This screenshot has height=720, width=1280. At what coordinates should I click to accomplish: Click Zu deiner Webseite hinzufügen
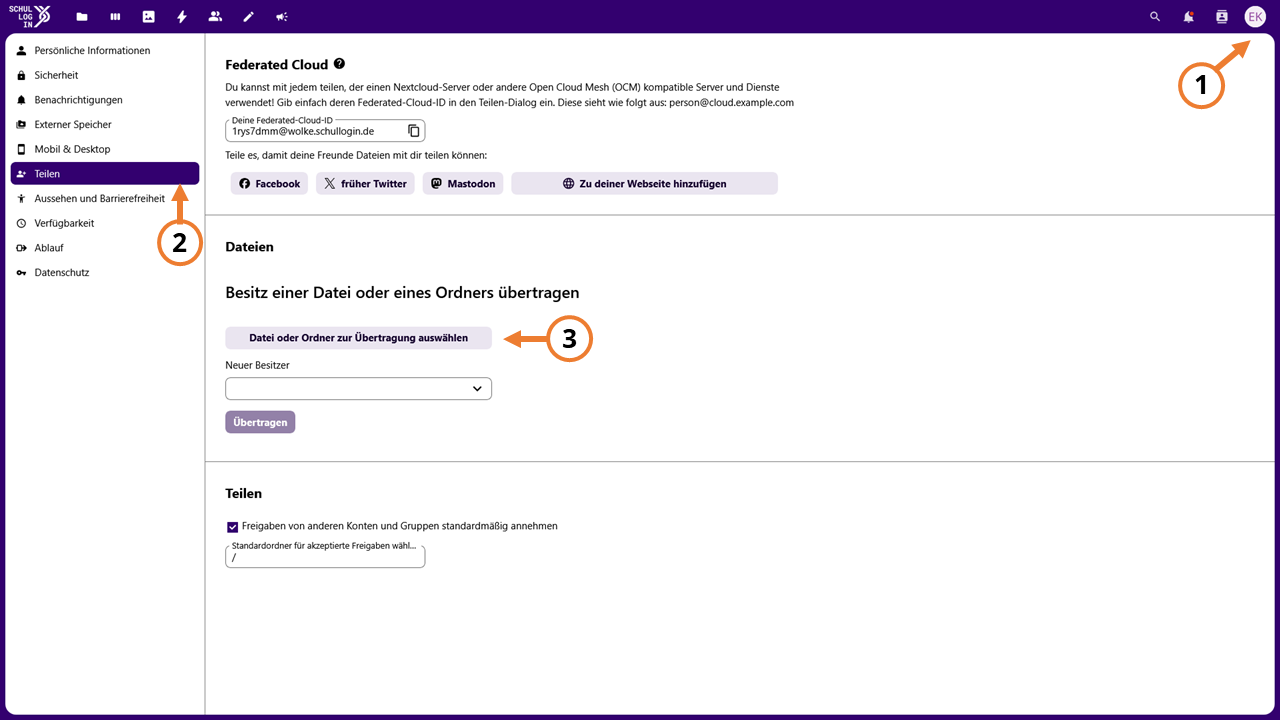pyautogui.click(x=644, y=184)
